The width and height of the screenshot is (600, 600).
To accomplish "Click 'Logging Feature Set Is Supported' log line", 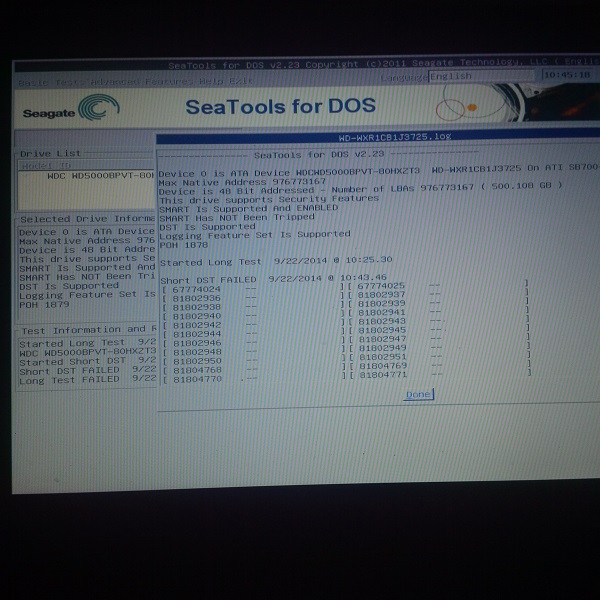I will coord(255,235).
